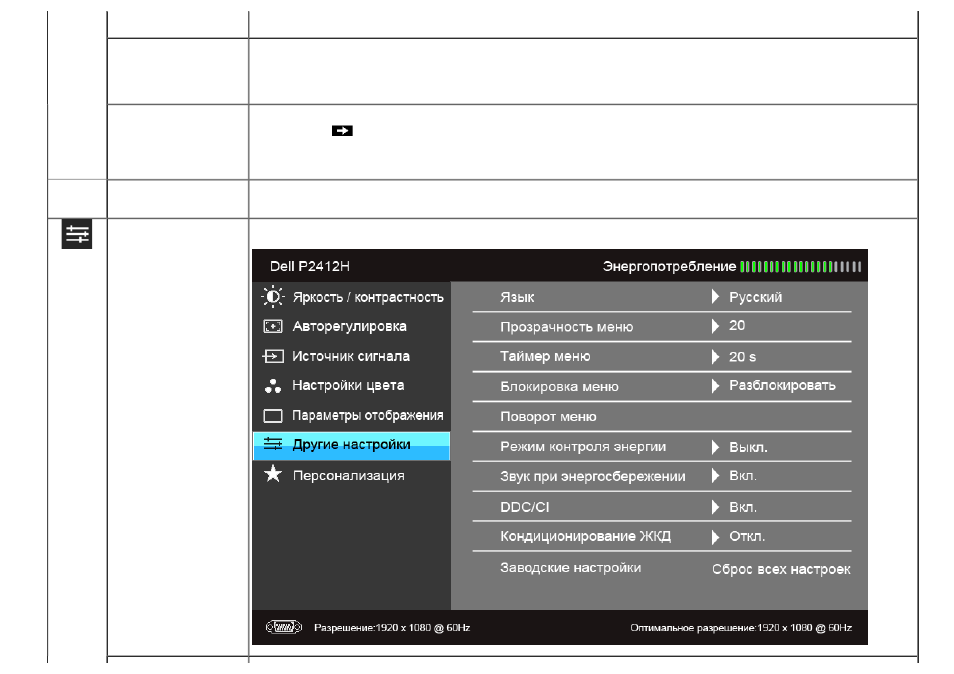Click the Энергопотребление energy bar meter

click(x=801, y=266)
